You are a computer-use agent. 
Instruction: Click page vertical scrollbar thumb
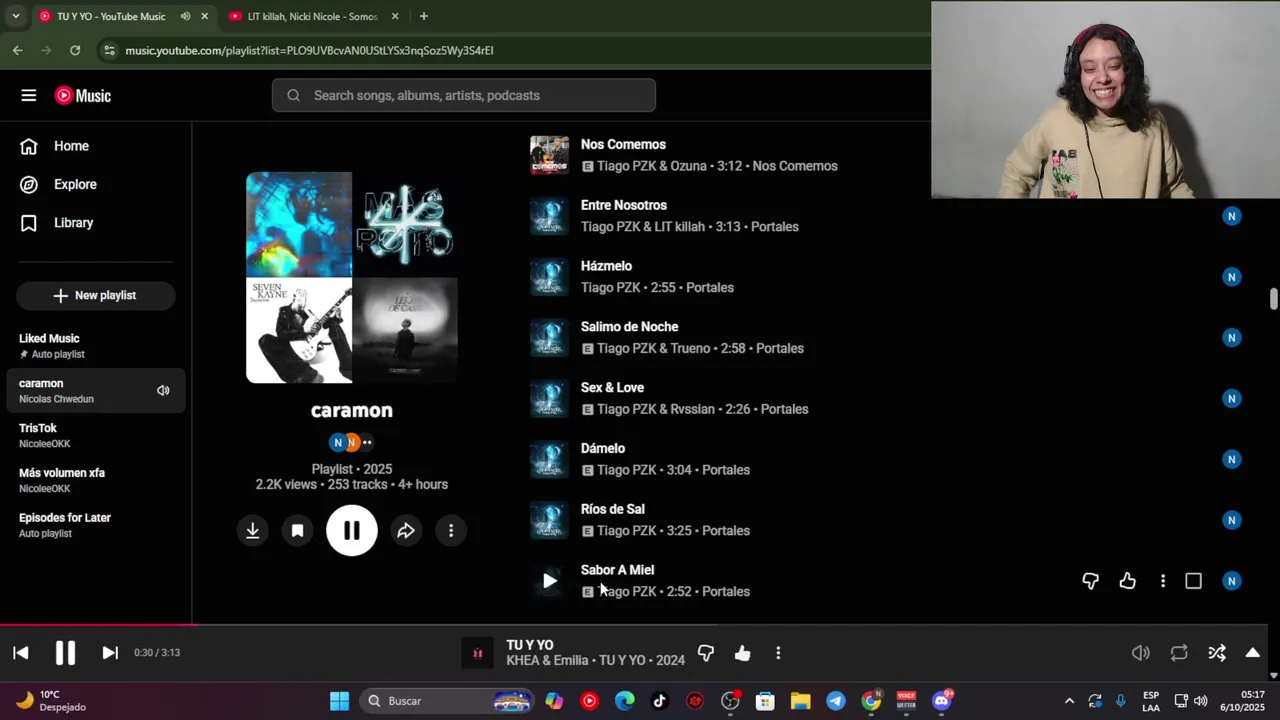click(x=1274, y=299)
